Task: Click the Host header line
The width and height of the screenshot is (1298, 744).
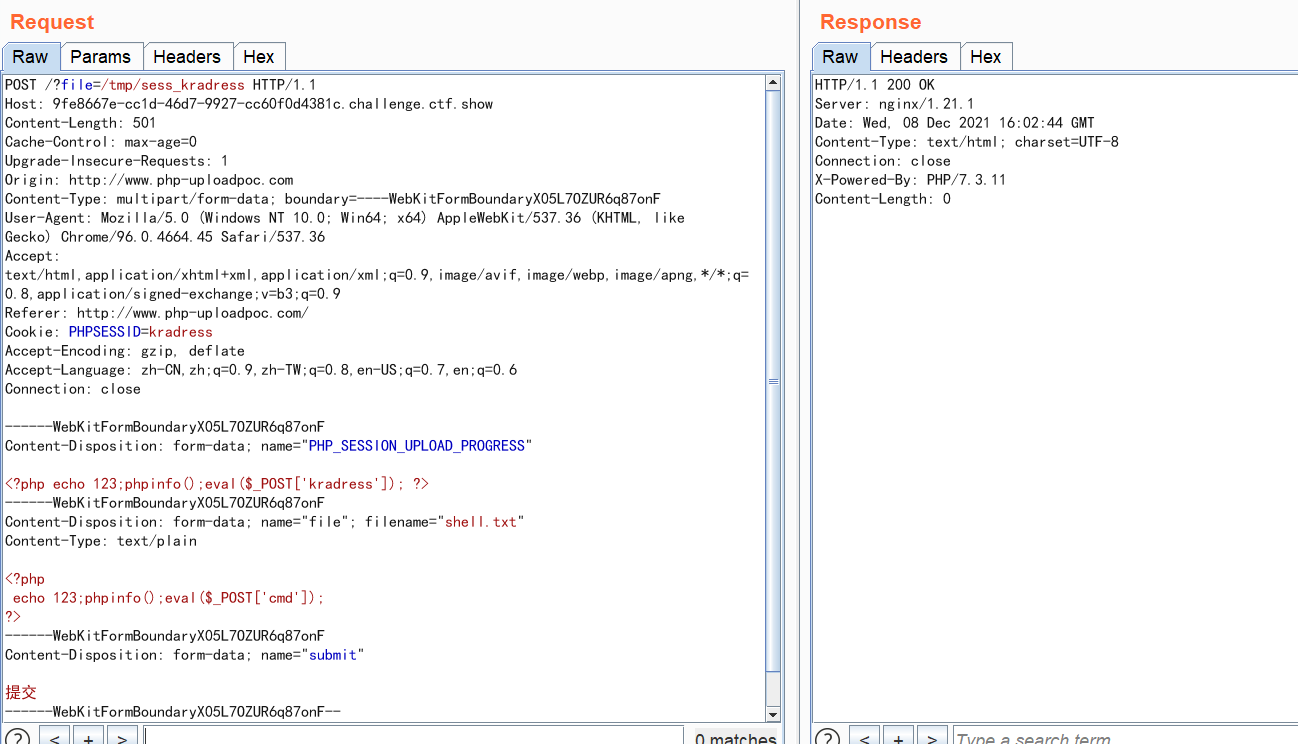Action: click(x=249, y=104)
